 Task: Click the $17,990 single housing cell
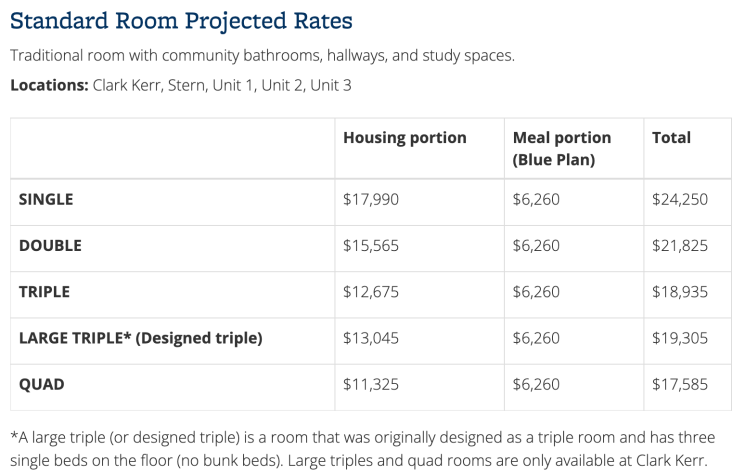371,199
